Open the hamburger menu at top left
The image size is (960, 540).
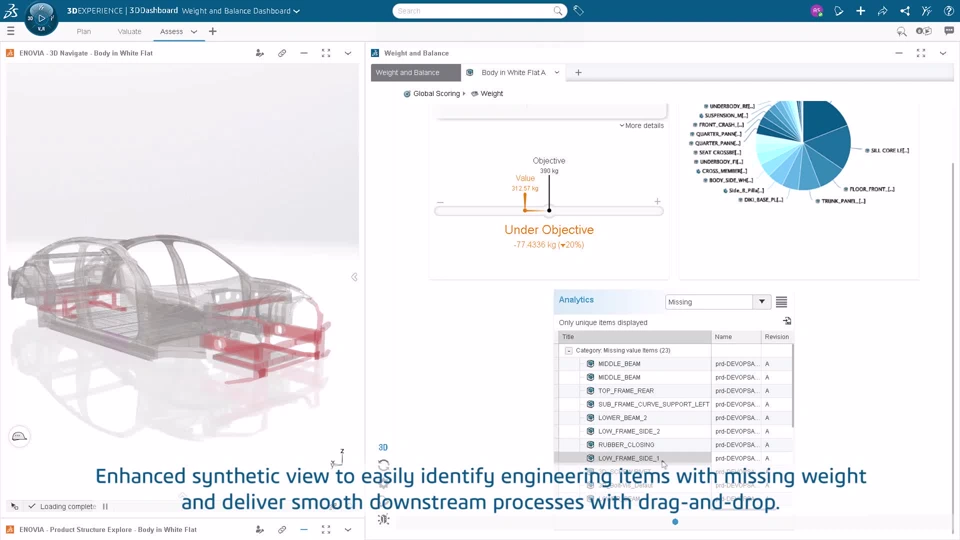click(10, 31)
